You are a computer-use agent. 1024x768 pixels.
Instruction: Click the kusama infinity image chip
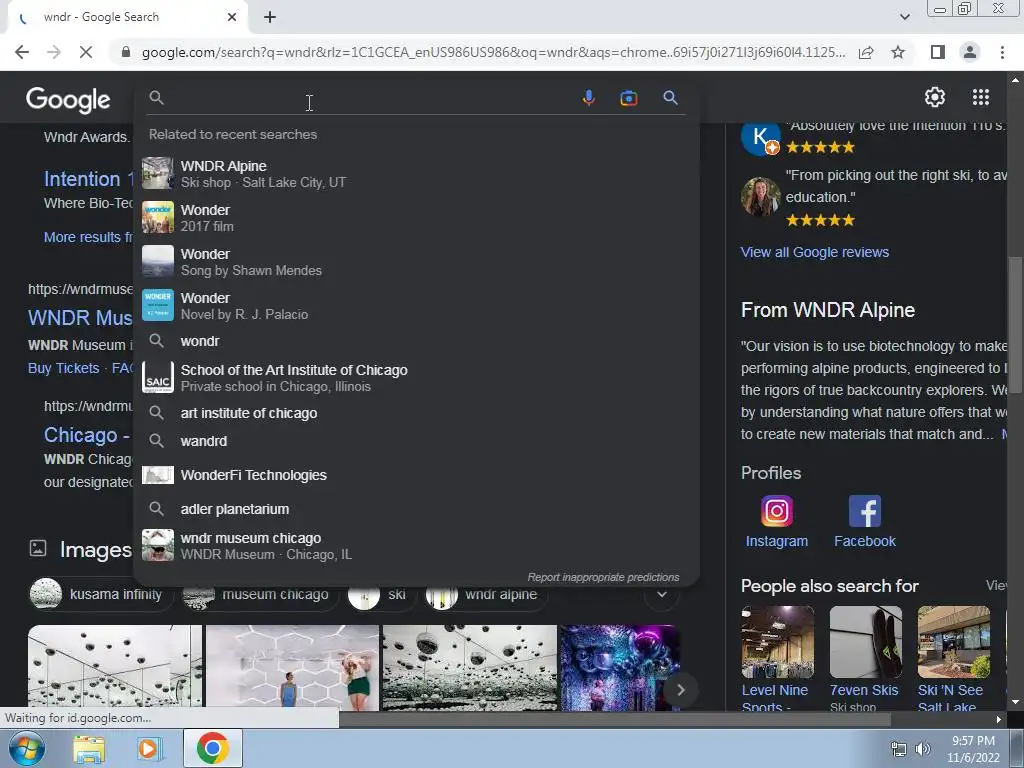101,594
